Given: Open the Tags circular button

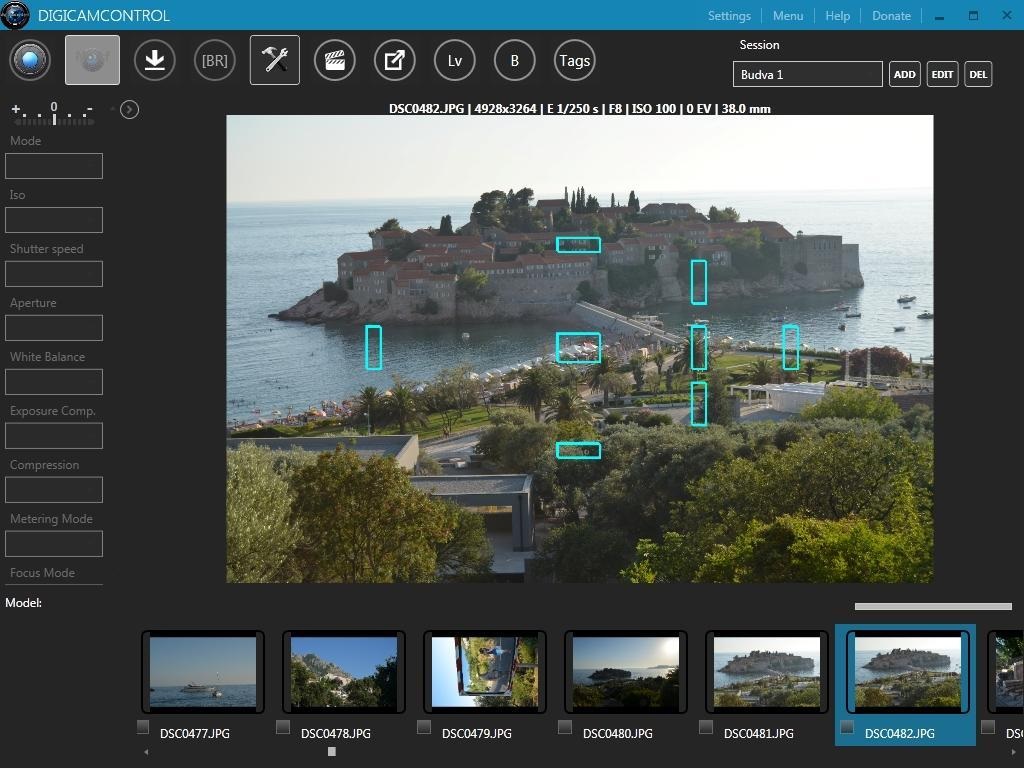Looking at the screenshot, I should pos(574,60).
